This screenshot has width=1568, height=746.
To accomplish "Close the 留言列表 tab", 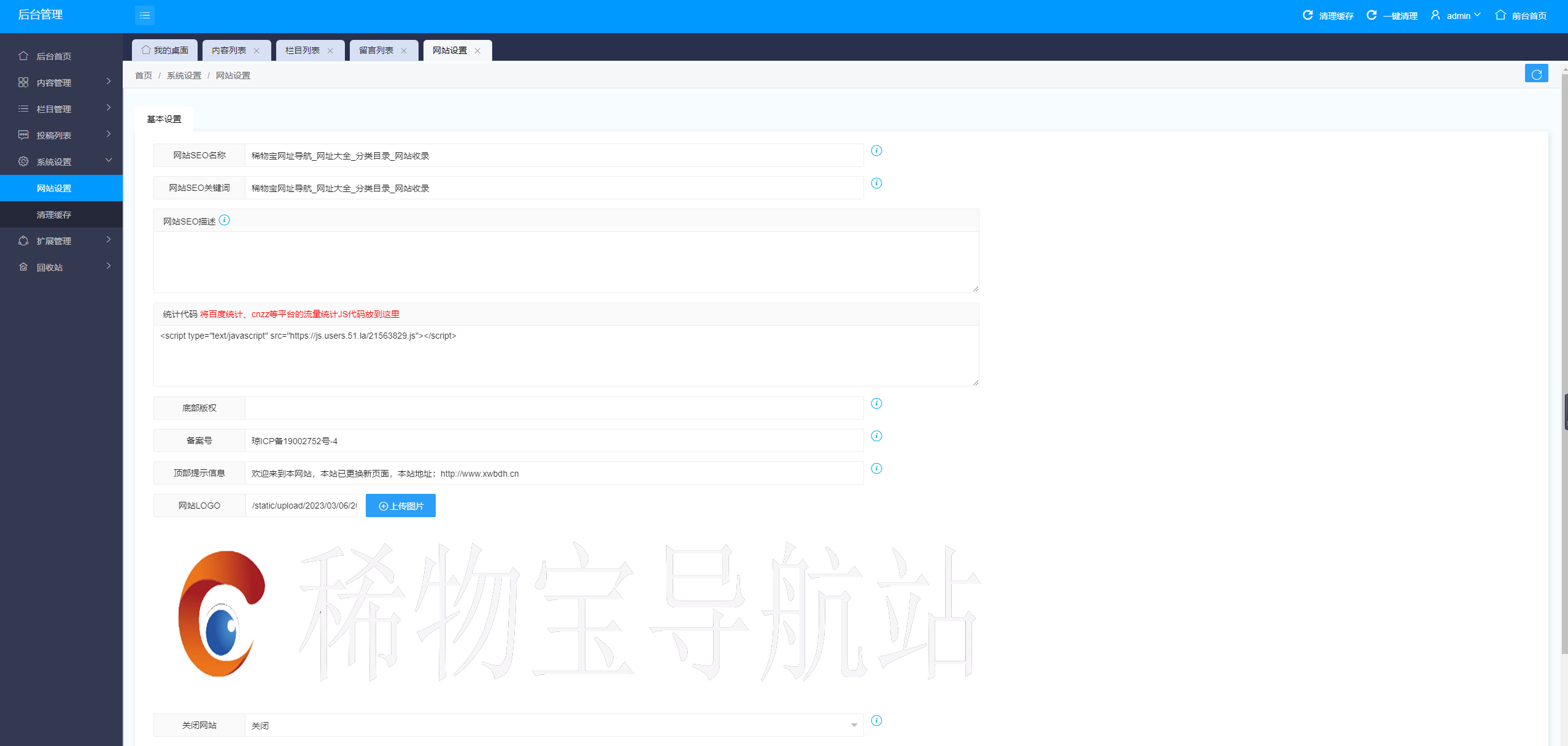I will tap(404, 51).
